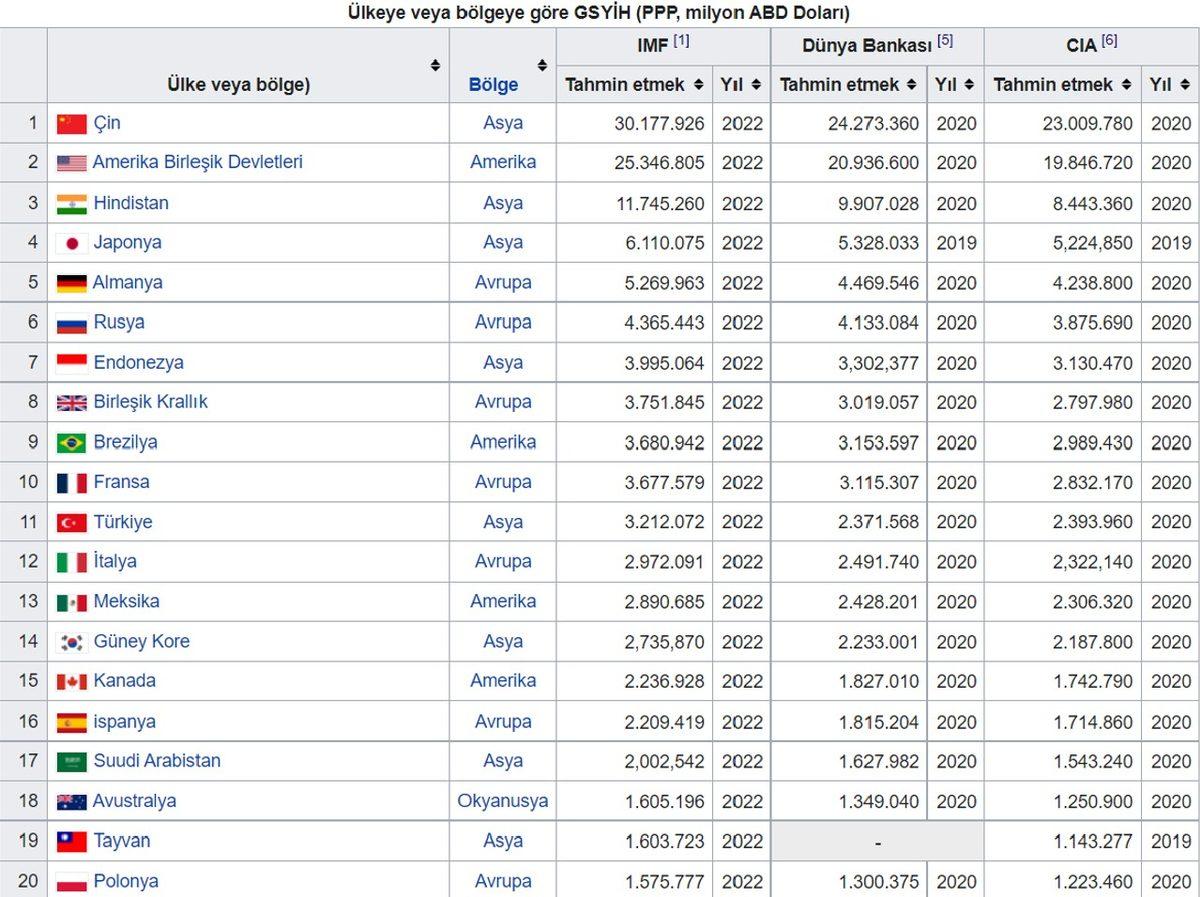Viewport: 1200px width, 897px height.
Task: Click the United States flag icon
Action: point(71,163)
